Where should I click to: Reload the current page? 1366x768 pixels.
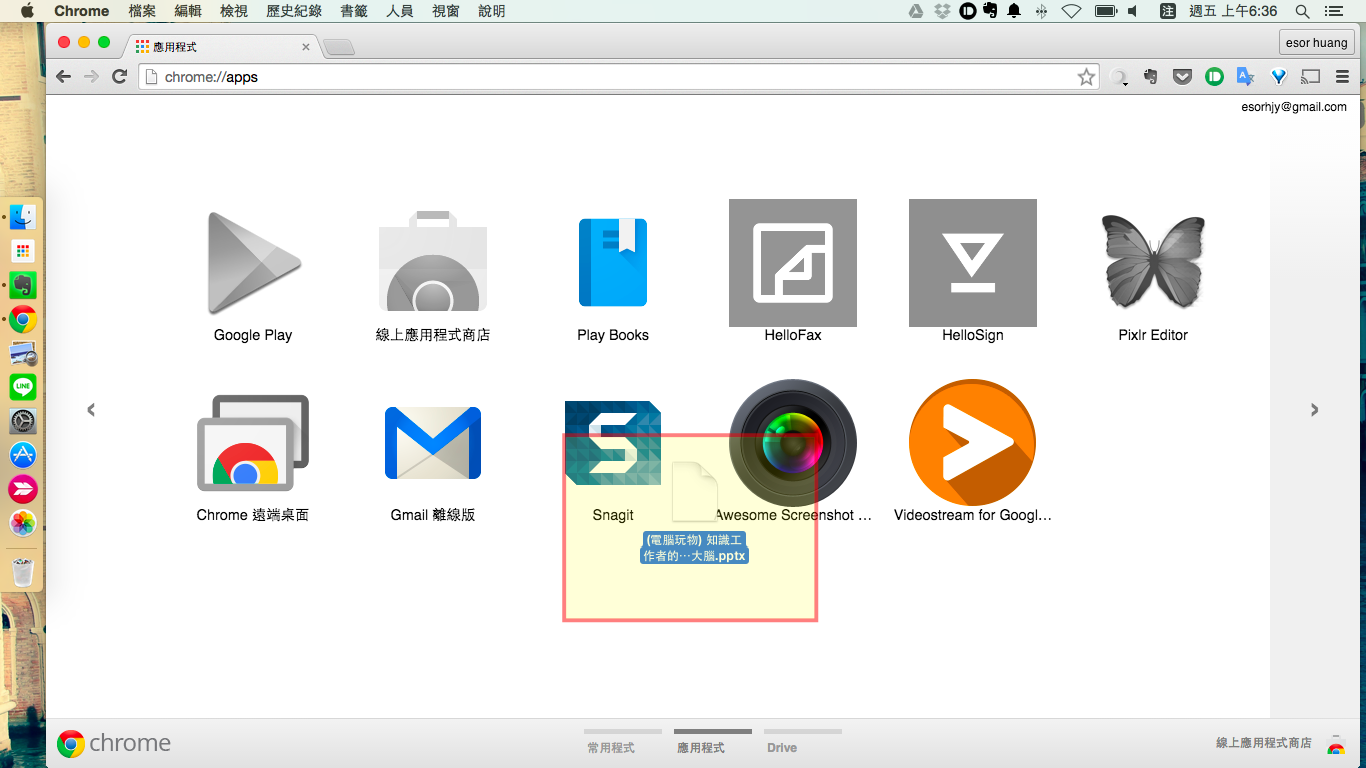(x=119, y=77)
